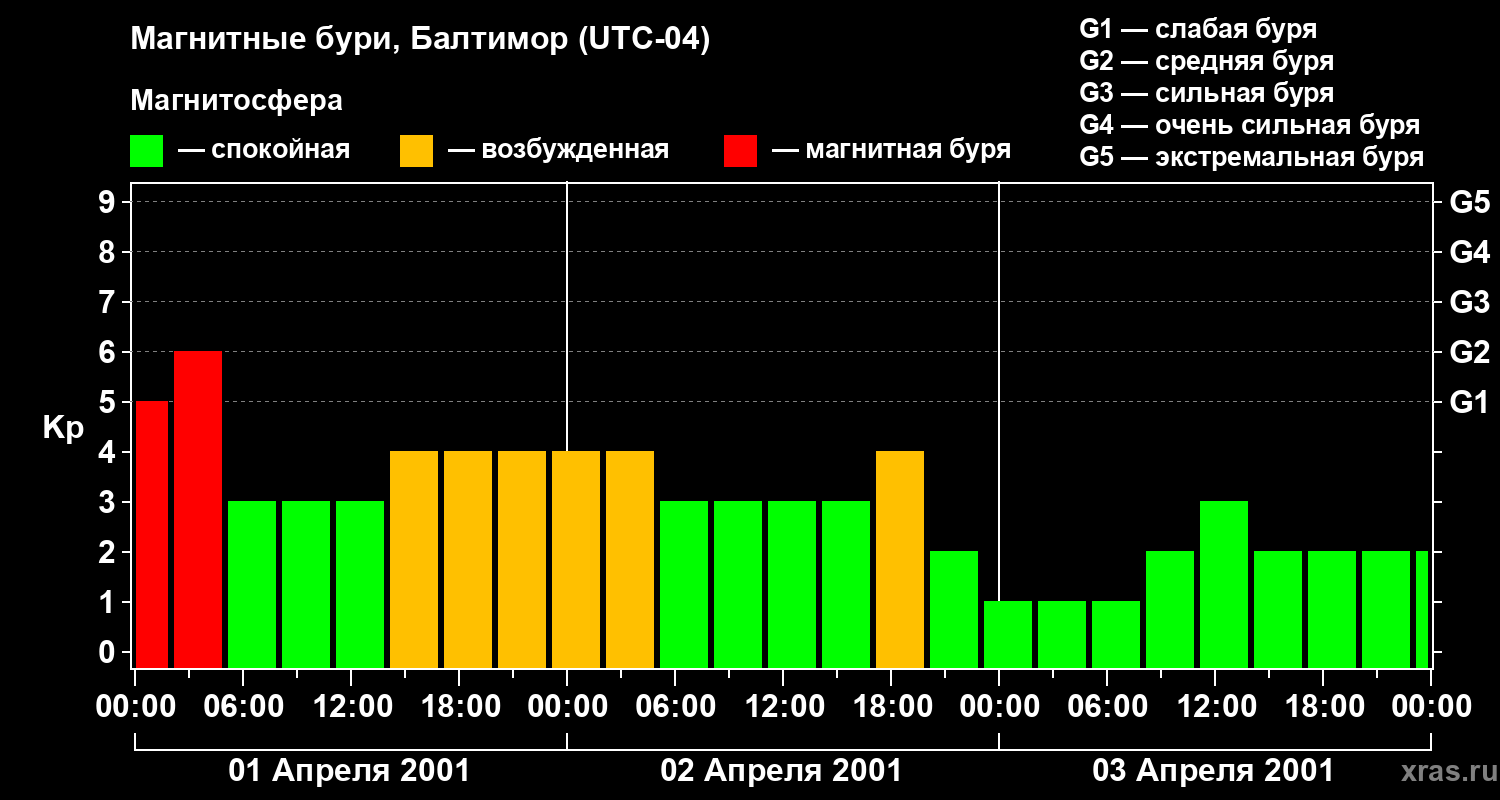The image size is (1500, 800).
Task: Click the G3 label on the right axis
Action: [x=1469, y=302]
